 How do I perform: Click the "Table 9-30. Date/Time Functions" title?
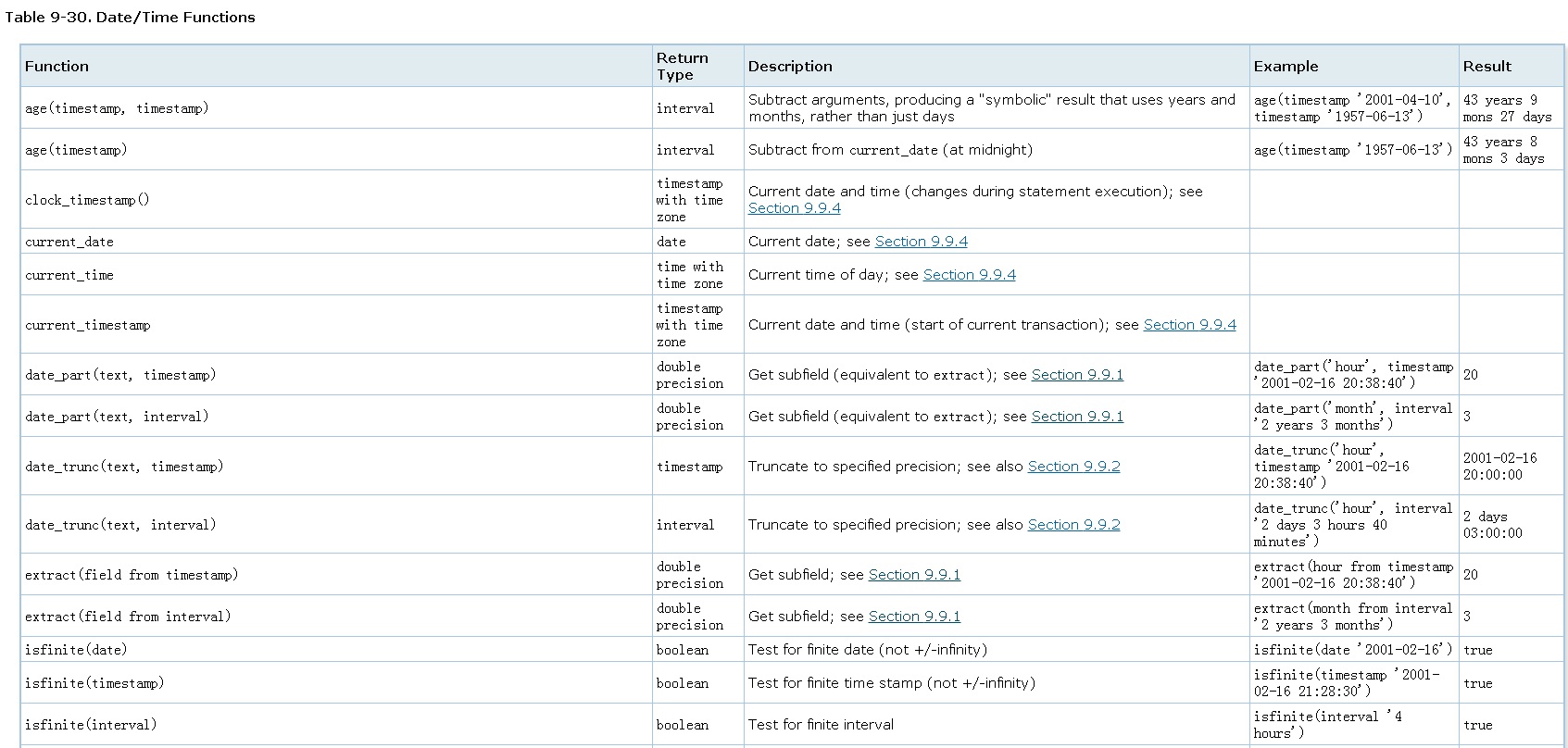131,18
